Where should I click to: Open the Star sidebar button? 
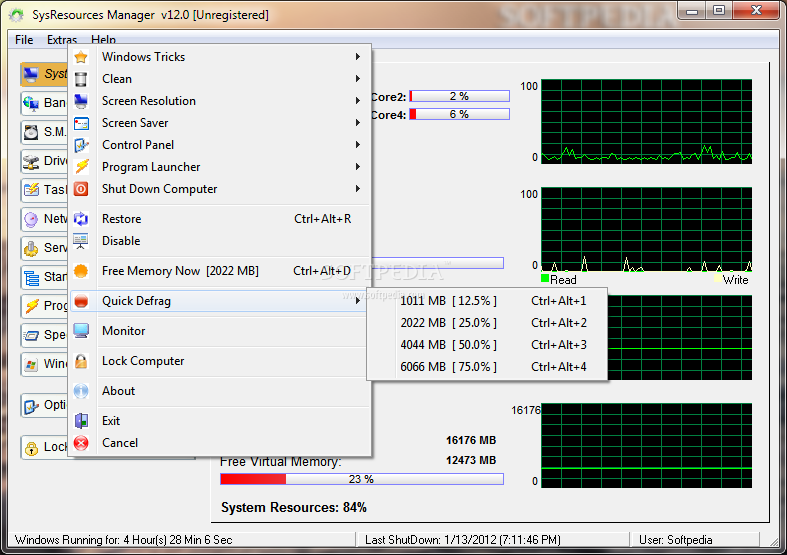coord(44,276)
